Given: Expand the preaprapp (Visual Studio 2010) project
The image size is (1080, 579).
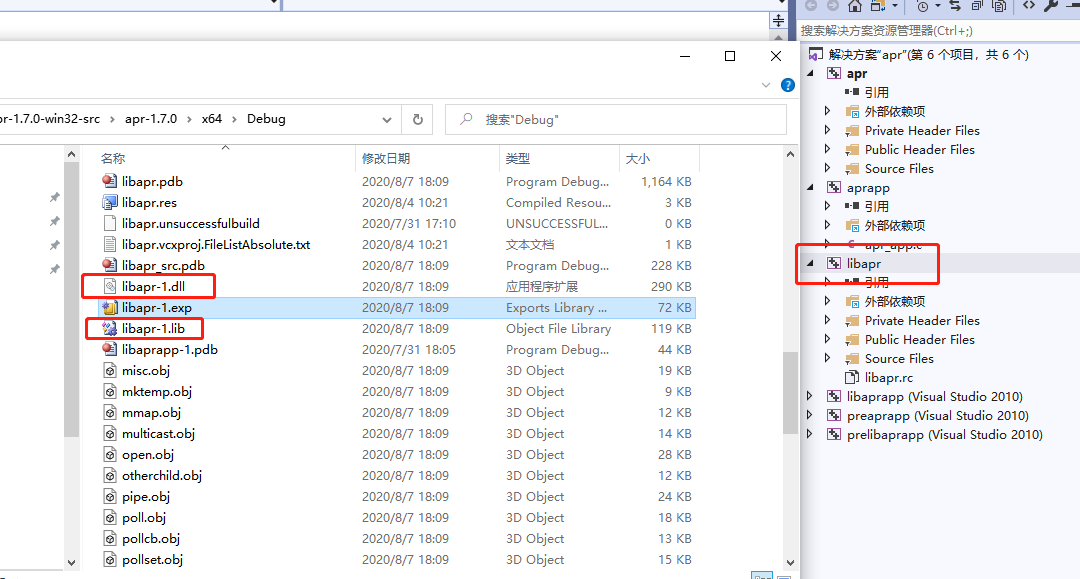Looking at the screenshot, I should pos(810,415).
